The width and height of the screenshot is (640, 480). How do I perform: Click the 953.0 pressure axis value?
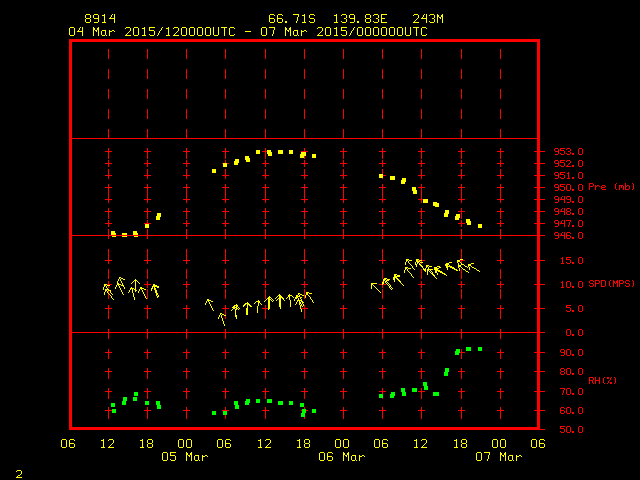[x=568, y=152]
